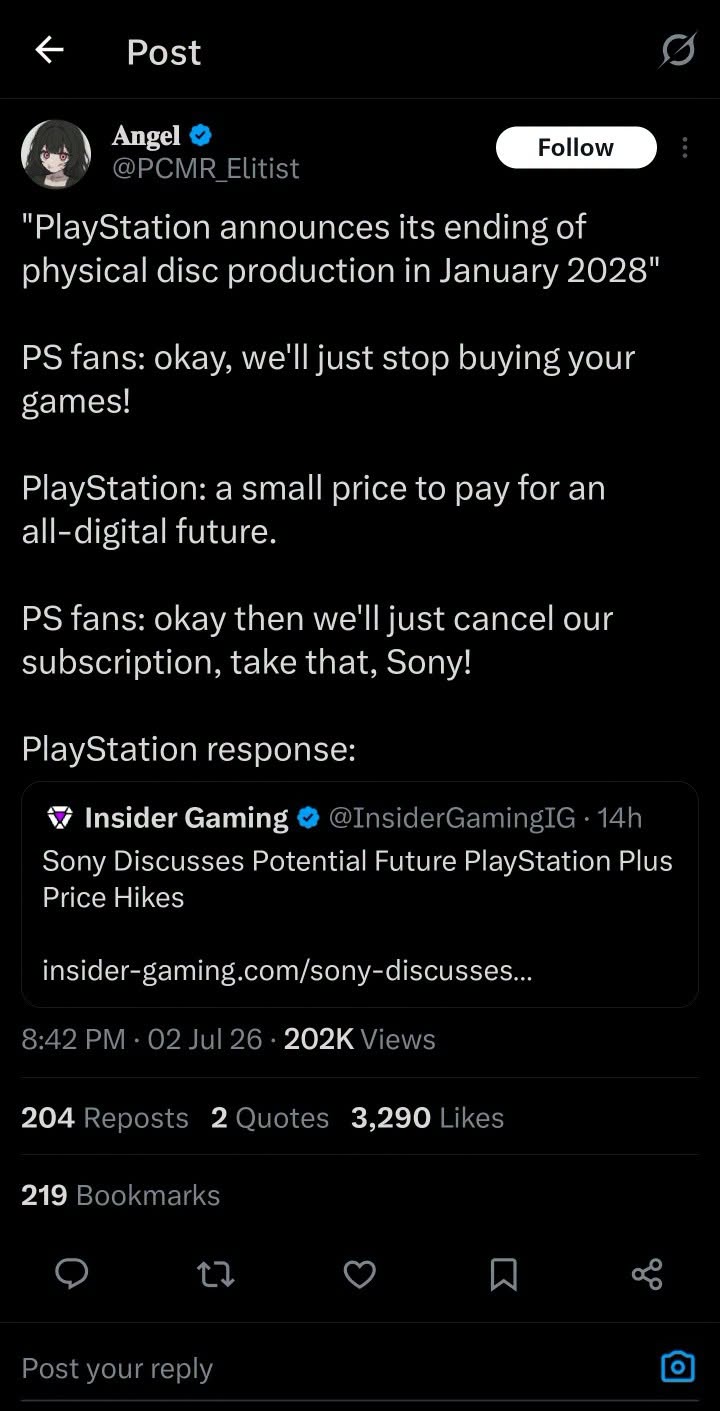Bookmark this post
Viewport: 720px width, 1411px height.
tap(504, 1273)
